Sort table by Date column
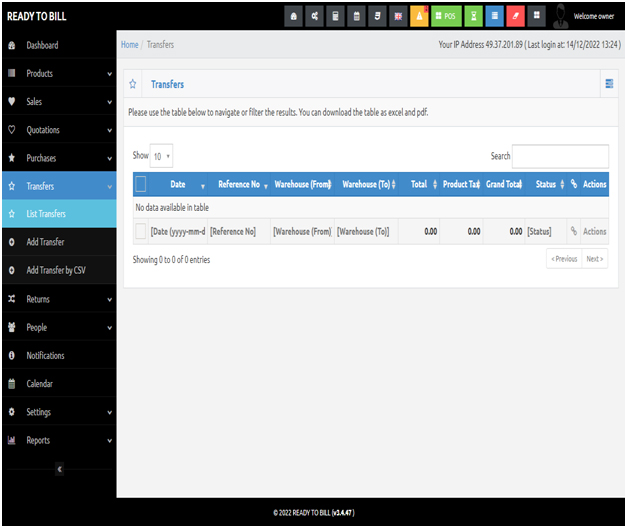Screen dimensions: 627x528 178,184
